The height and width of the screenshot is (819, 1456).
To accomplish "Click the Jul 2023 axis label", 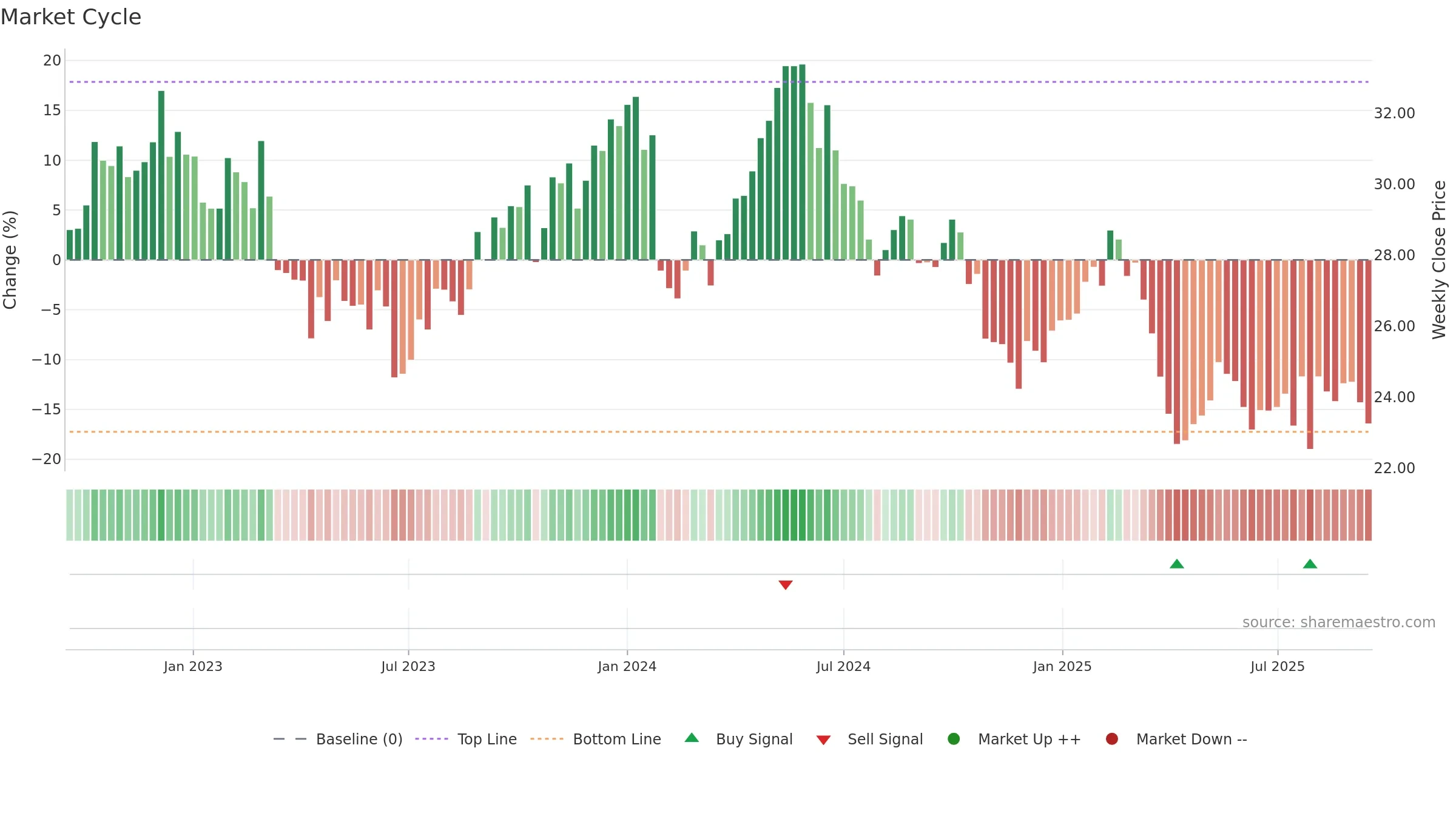I will (x=408, y=666).
